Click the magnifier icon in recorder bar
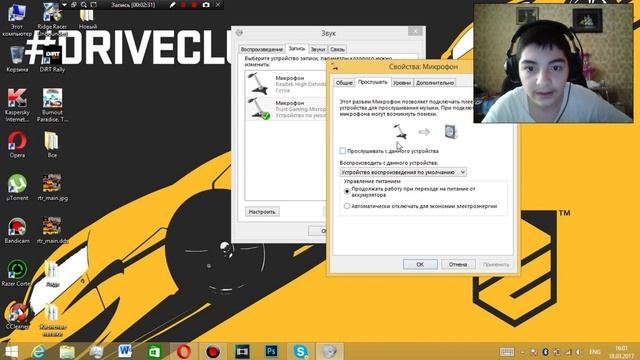The image size is (640, 360). tap(84, 5)
